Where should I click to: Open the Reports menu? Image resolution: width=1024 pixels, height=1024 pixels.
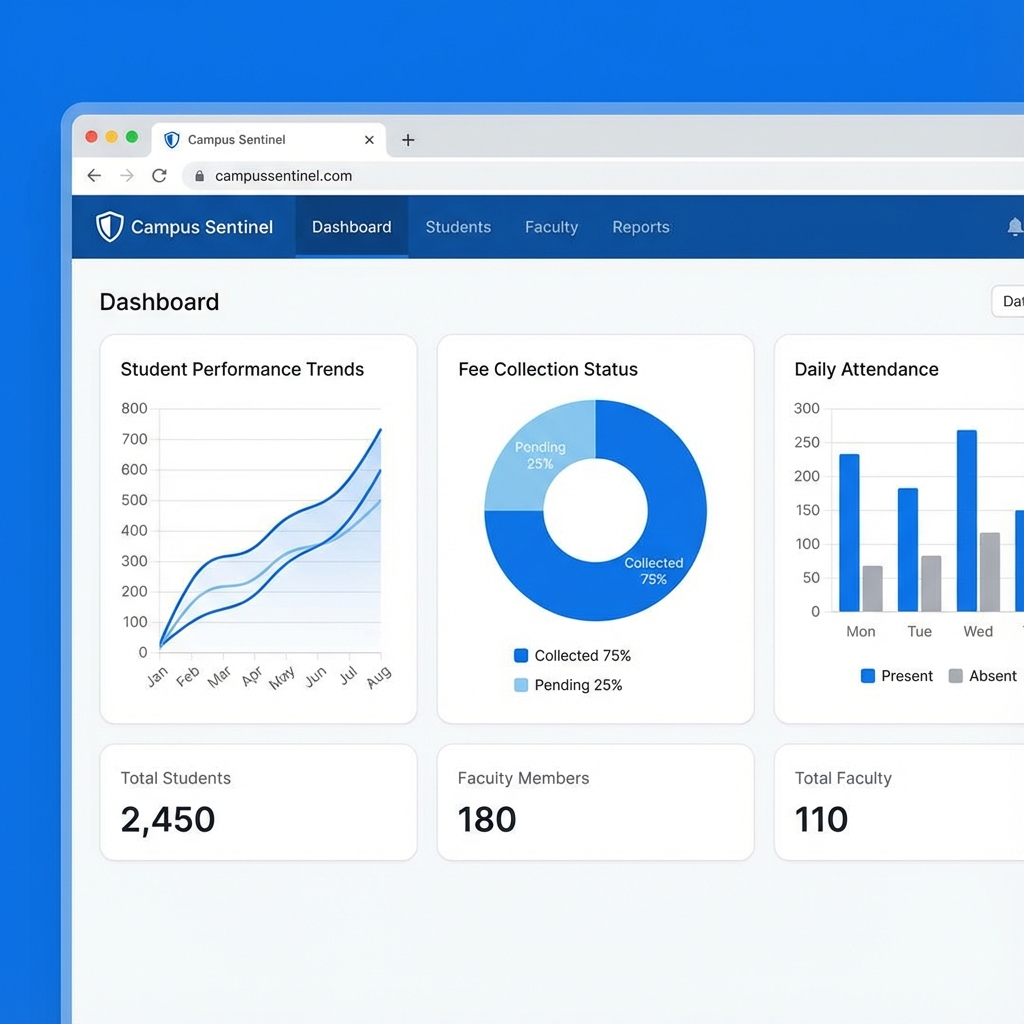coord(641,227)
